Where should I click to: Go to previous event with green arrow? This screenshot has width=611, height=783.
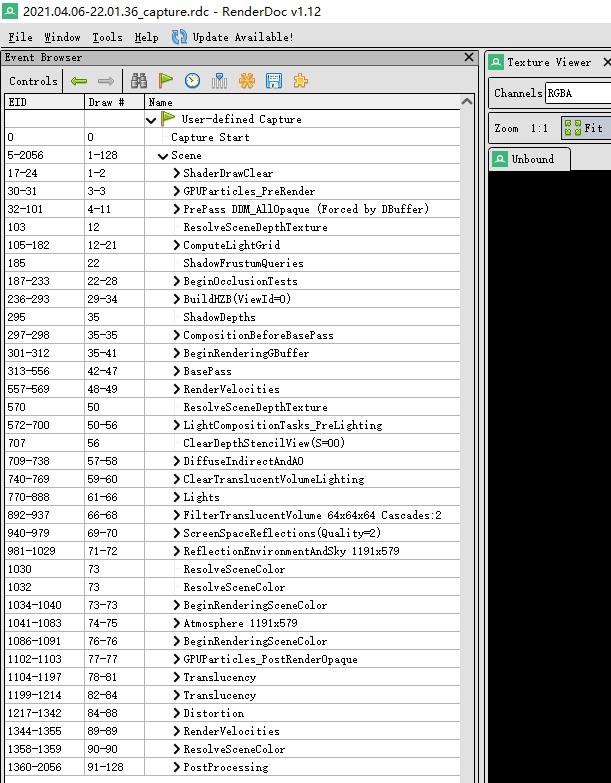[79, 81]
